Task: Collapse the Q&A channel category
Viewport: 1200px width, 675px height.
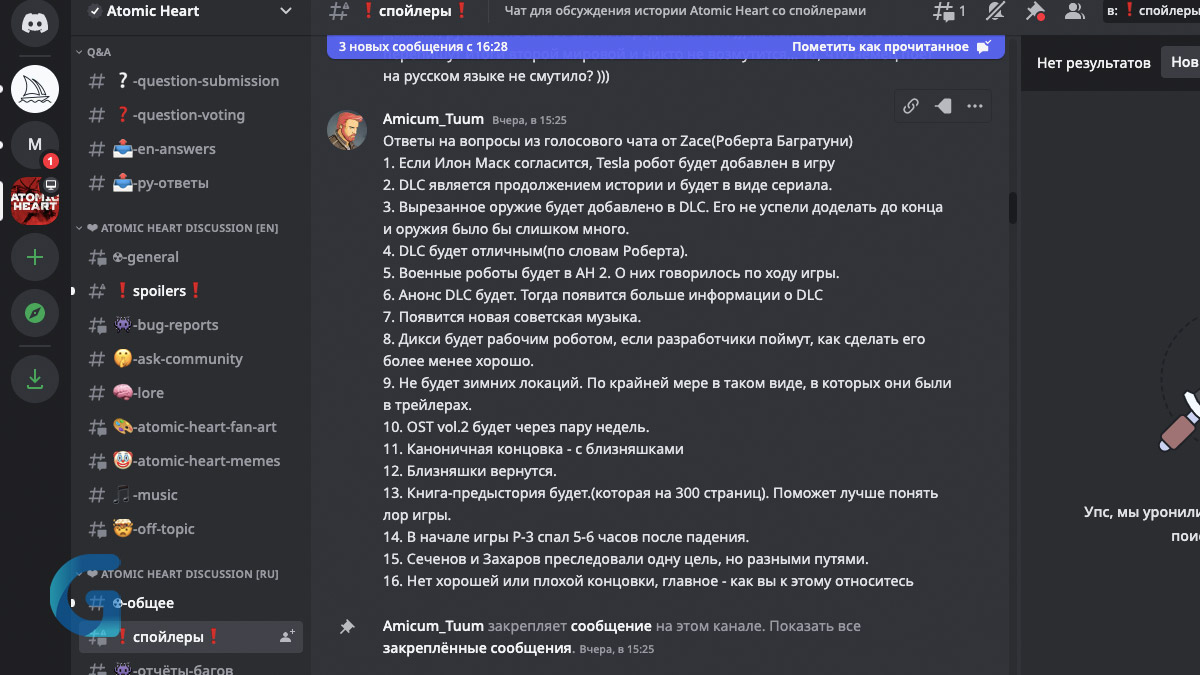Action: click(99, 51)
